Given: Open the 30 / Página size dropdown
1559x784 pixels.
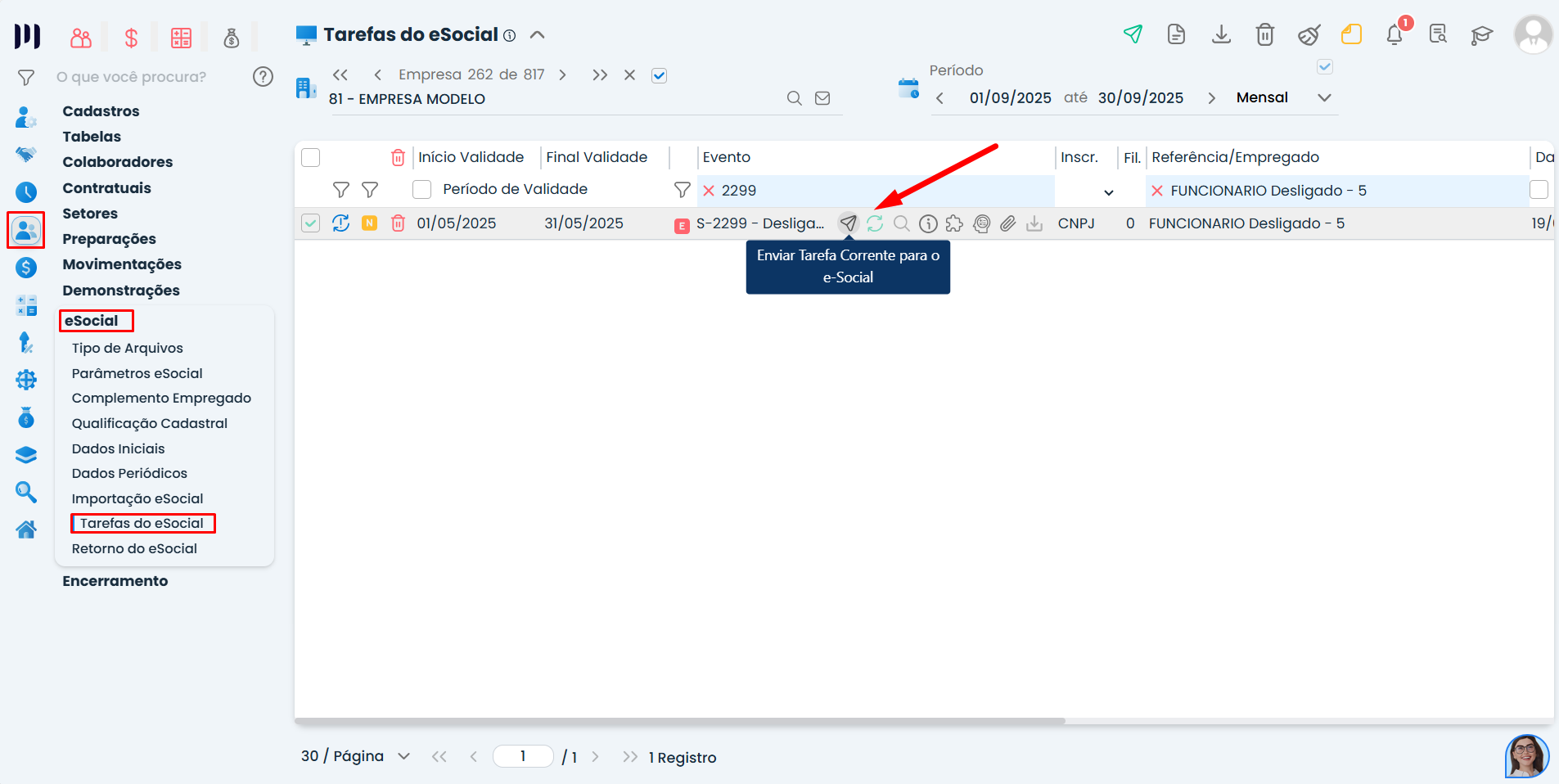Looking at the screenshot, I should coord(403,756).
